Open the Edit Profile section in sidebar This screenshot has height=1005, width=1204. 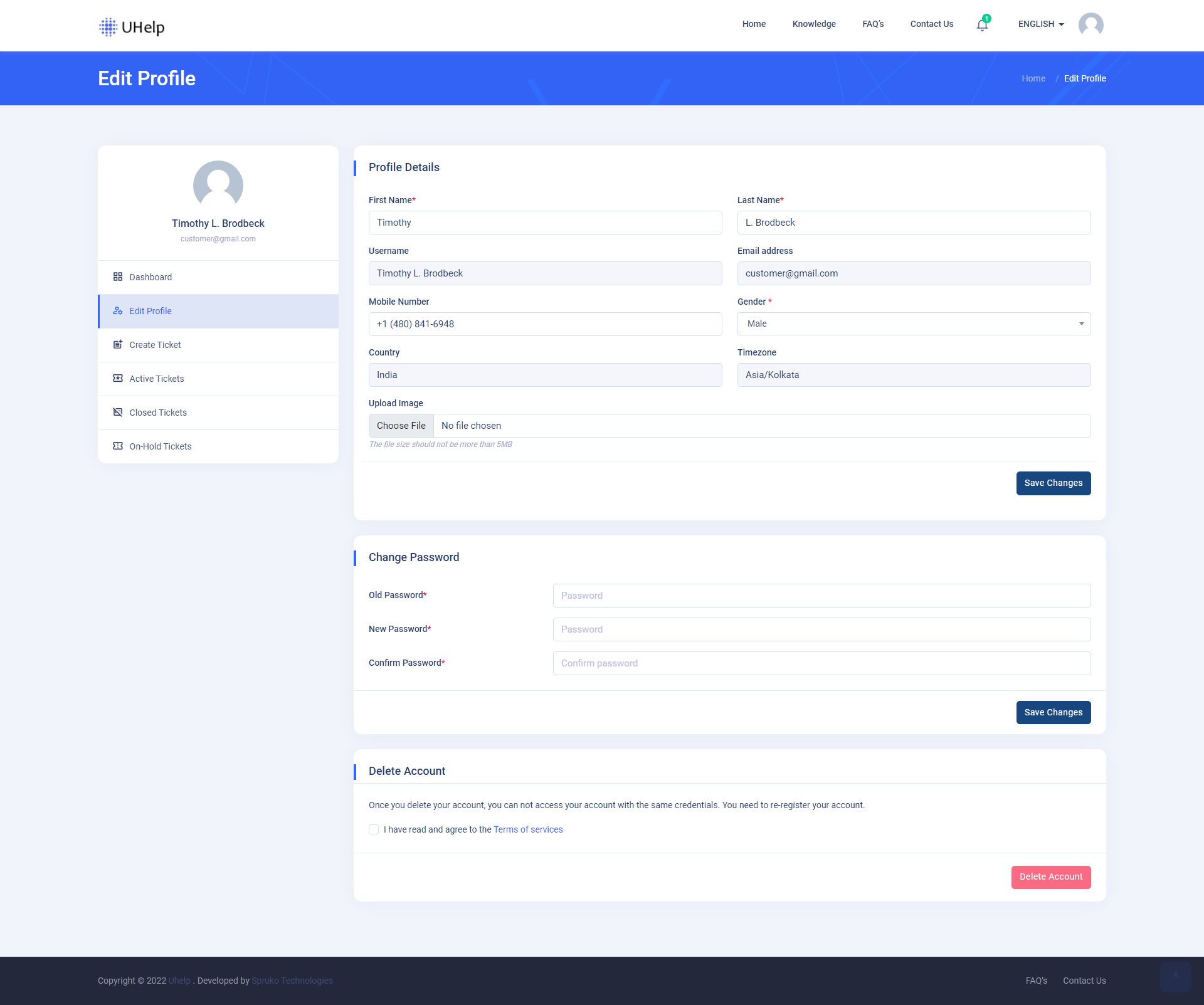point(150,311)
